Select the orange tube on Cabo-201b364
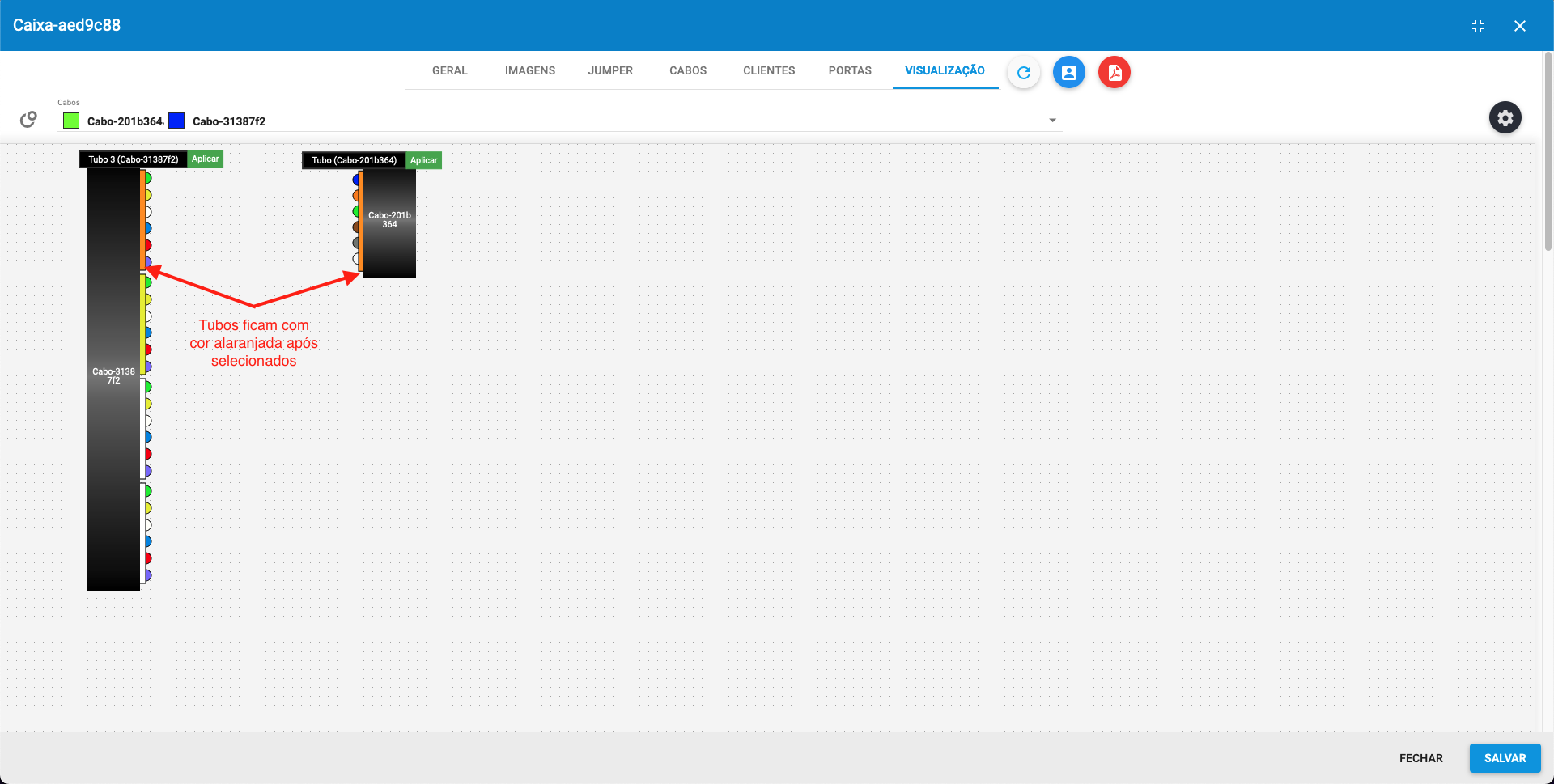1554x784 pixels. pos(361,220)
